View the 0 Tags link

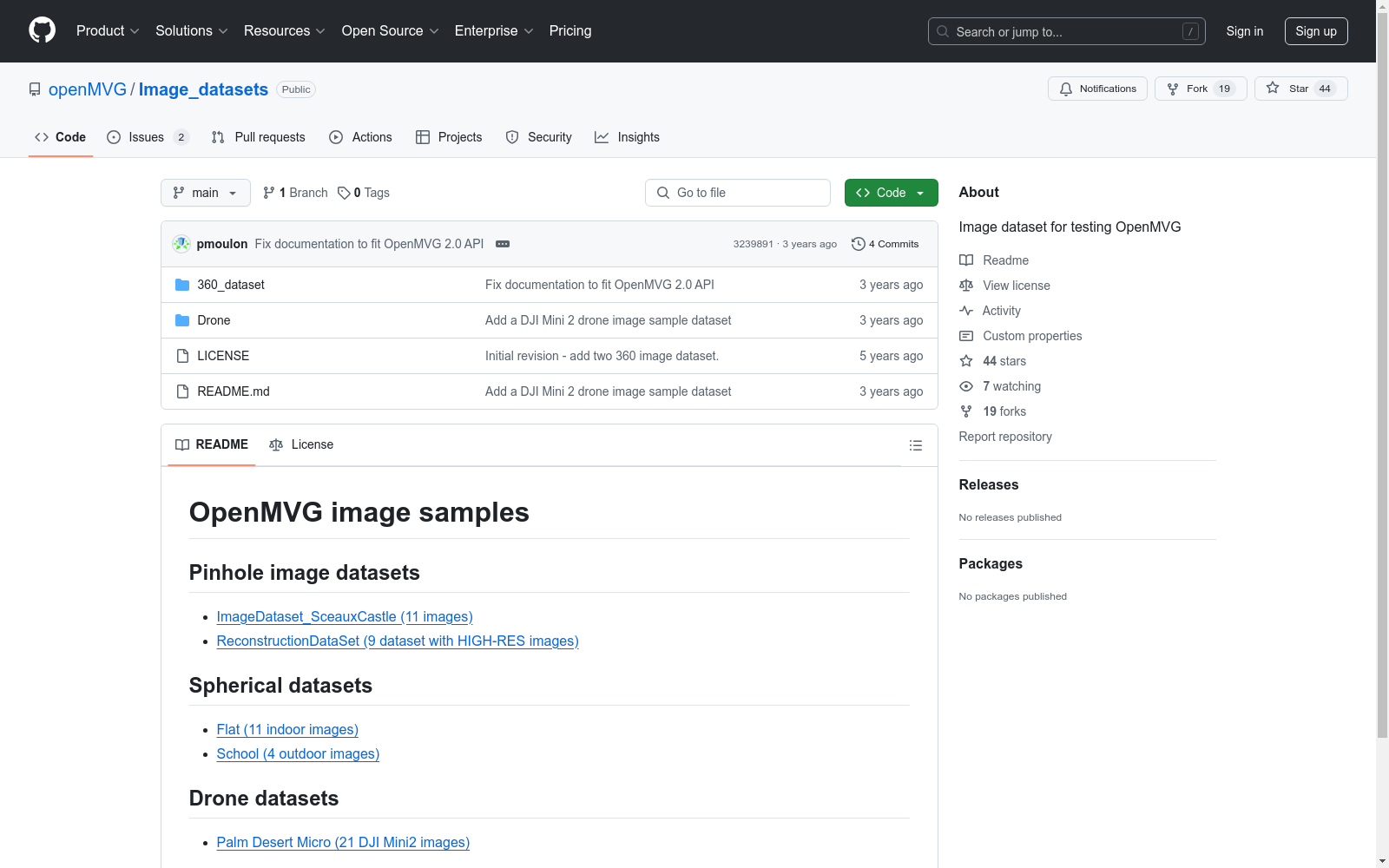point(364,193)
